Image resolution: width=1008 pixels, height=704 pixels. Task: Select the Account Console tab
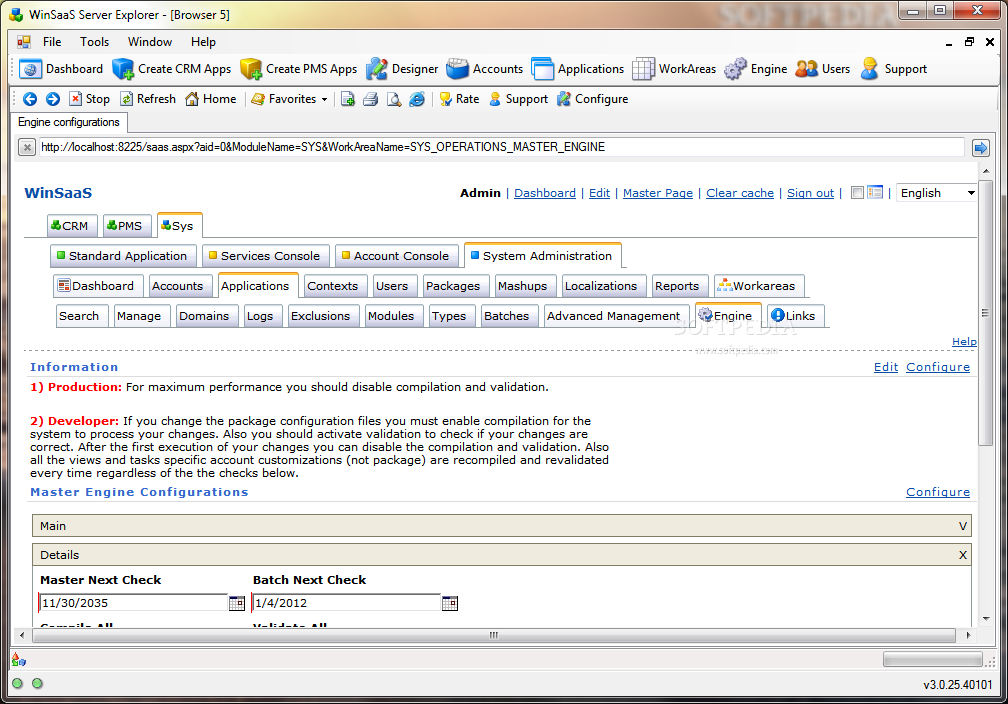(397, 256)
